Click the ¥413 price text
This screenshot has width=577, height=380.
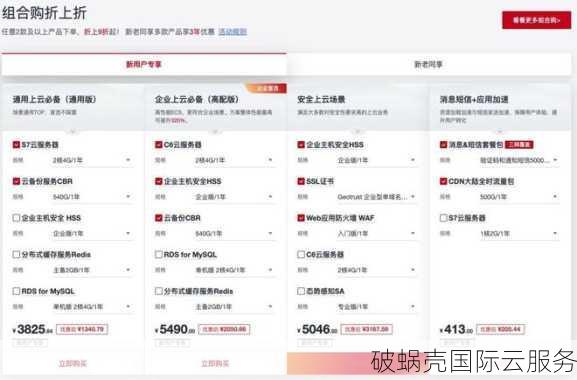pos(456,329)
